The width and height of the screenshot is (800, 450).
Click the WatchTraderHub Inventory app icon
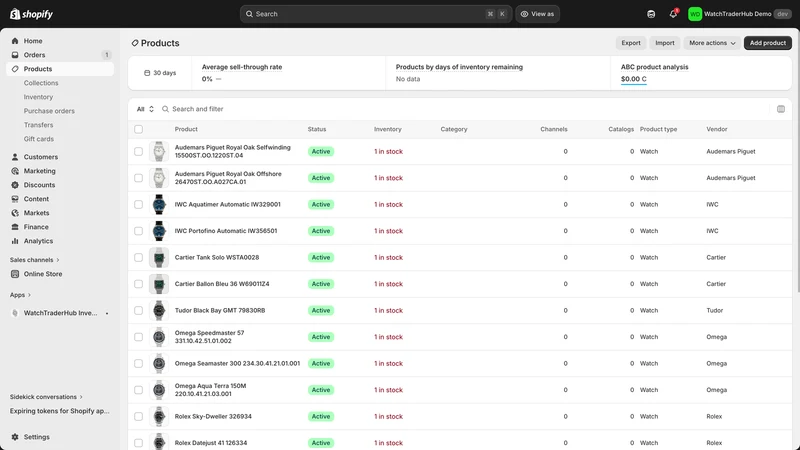click(15, 313)
